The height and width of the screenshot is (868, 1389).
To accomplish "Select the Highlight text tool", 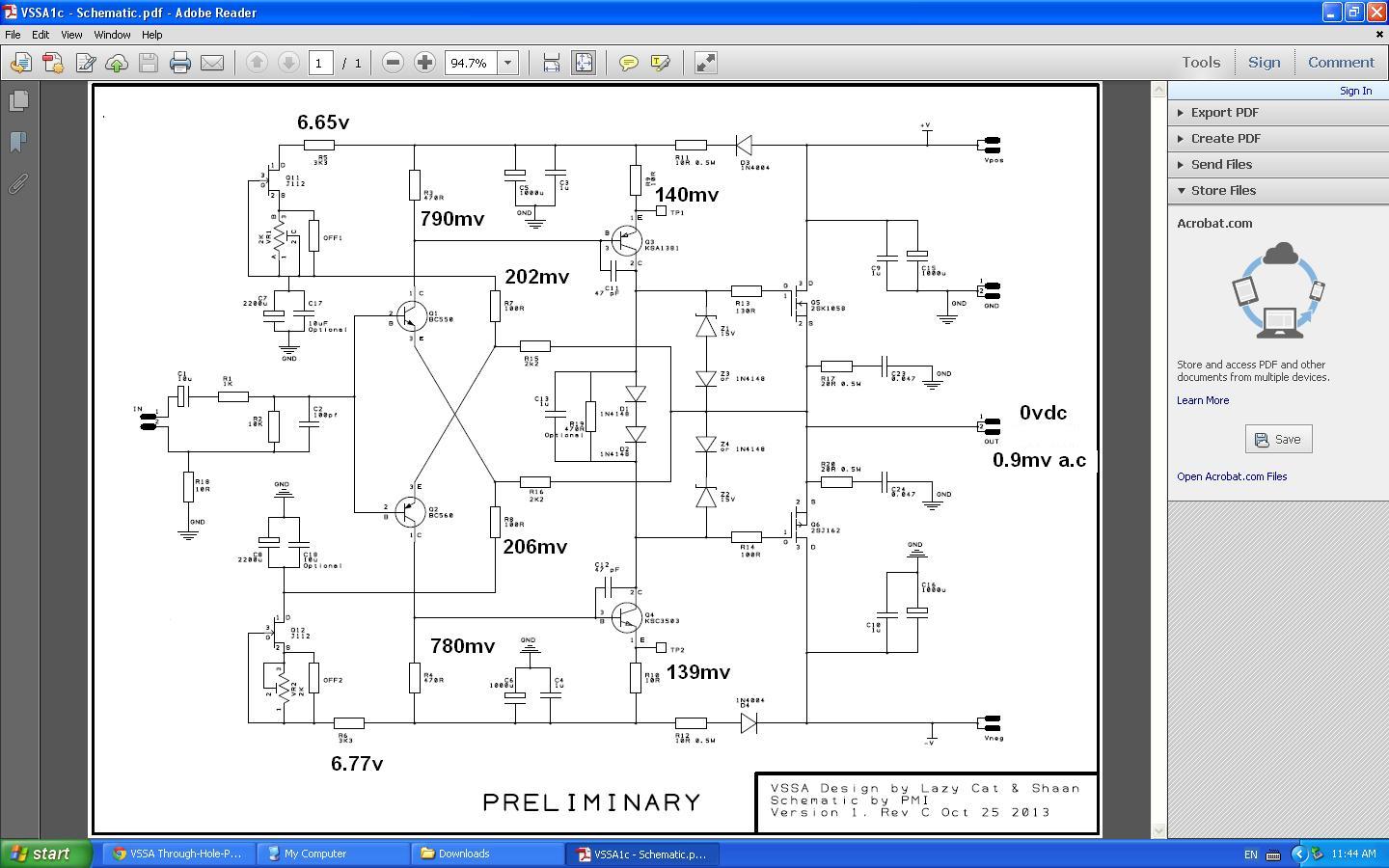I will 661,63.
